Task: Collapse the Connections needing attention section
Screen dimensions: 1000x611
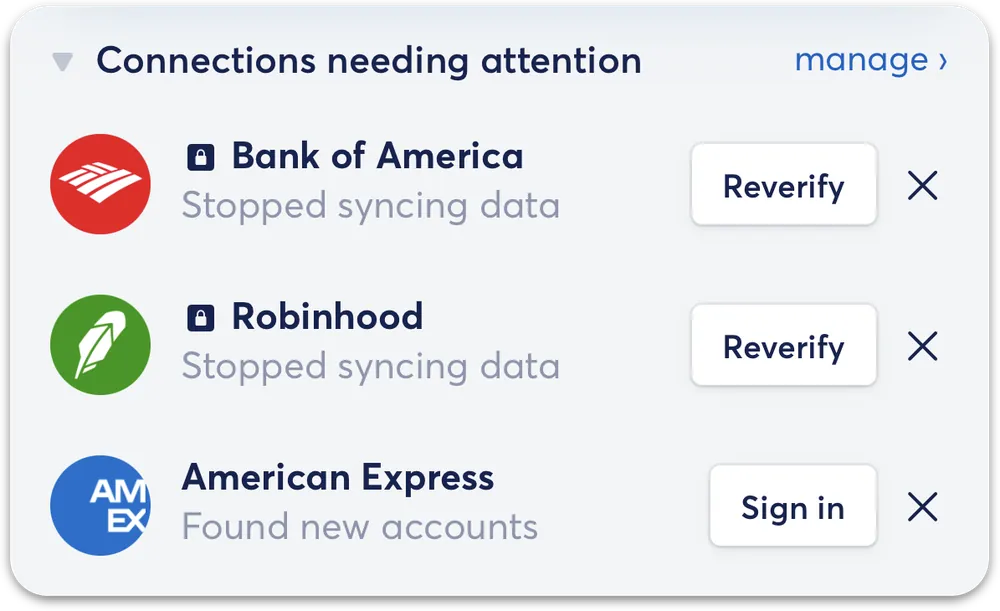Action: pos(62,62)
